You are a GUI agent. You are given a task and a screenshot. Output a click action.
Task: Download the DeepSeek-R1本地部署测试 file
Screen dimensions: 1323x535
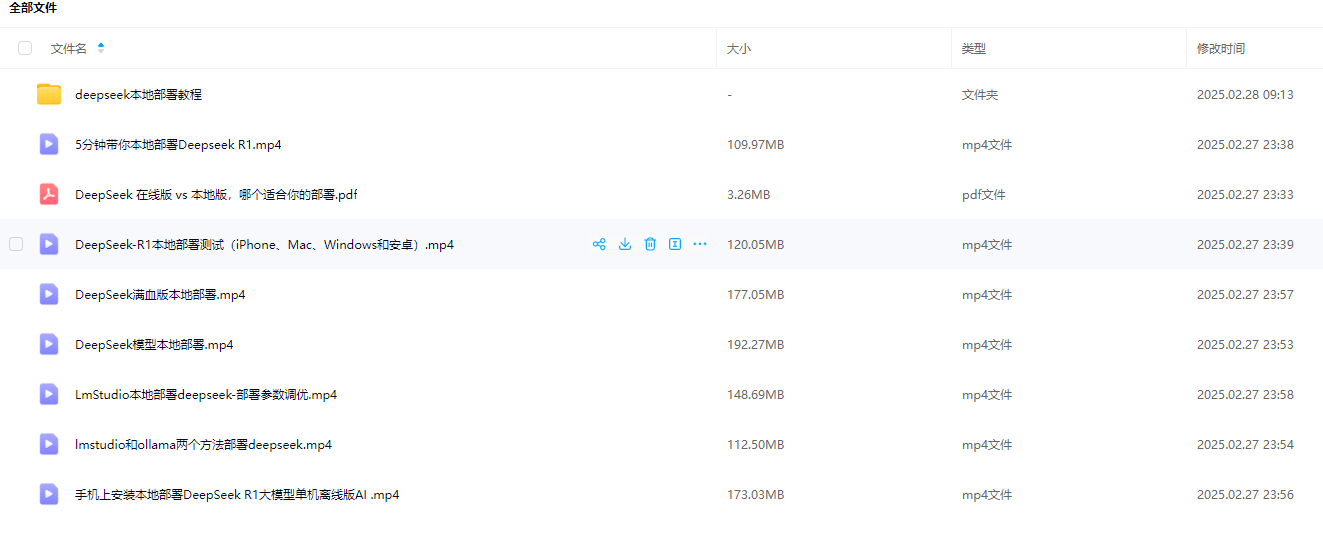pos(625,244)
